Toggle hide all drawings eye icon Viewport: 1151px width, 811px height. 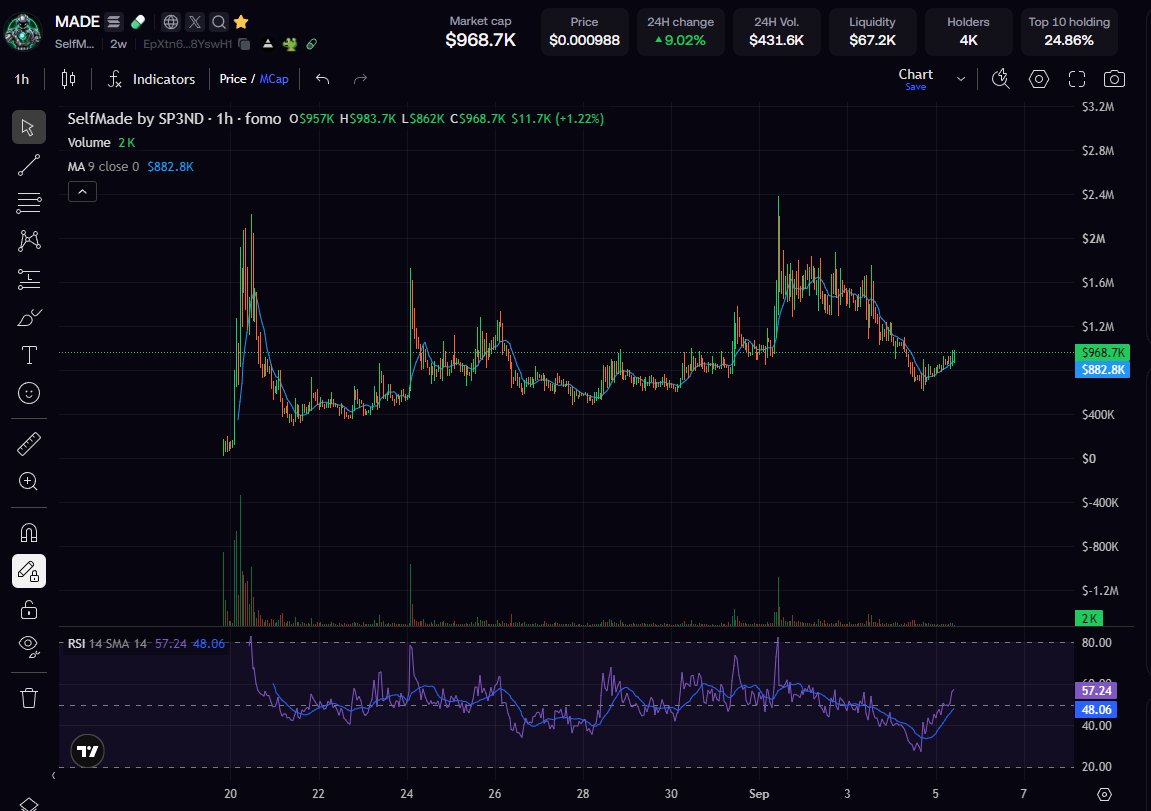tap(29, 646)
